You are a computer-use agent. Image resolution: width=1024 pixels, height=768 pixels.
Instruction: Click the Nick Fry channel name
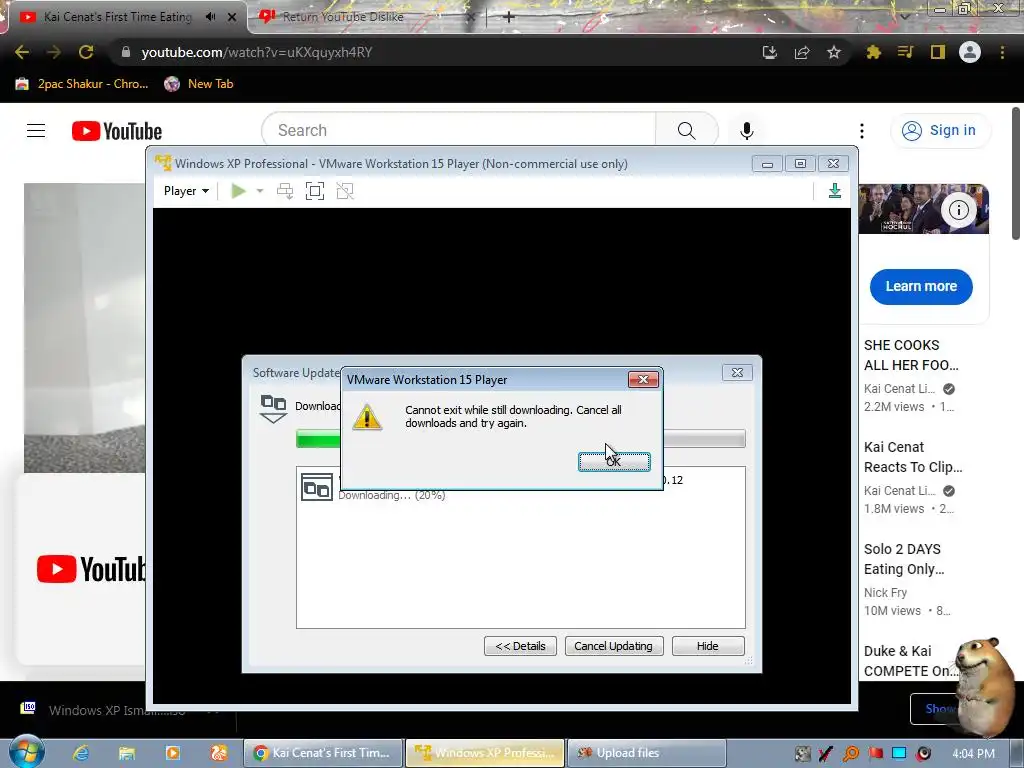[885, 593]
